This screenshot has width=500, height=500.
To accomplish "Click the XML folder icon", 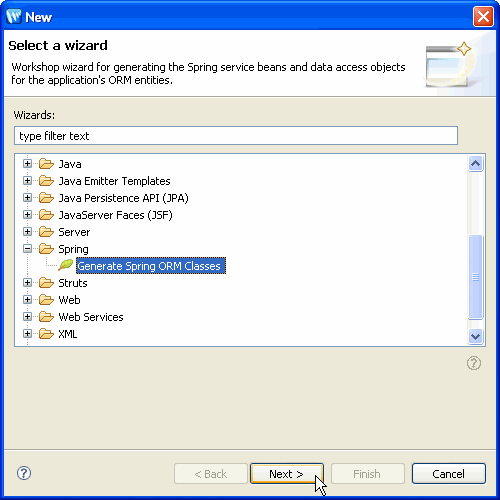I will [46, 334].
